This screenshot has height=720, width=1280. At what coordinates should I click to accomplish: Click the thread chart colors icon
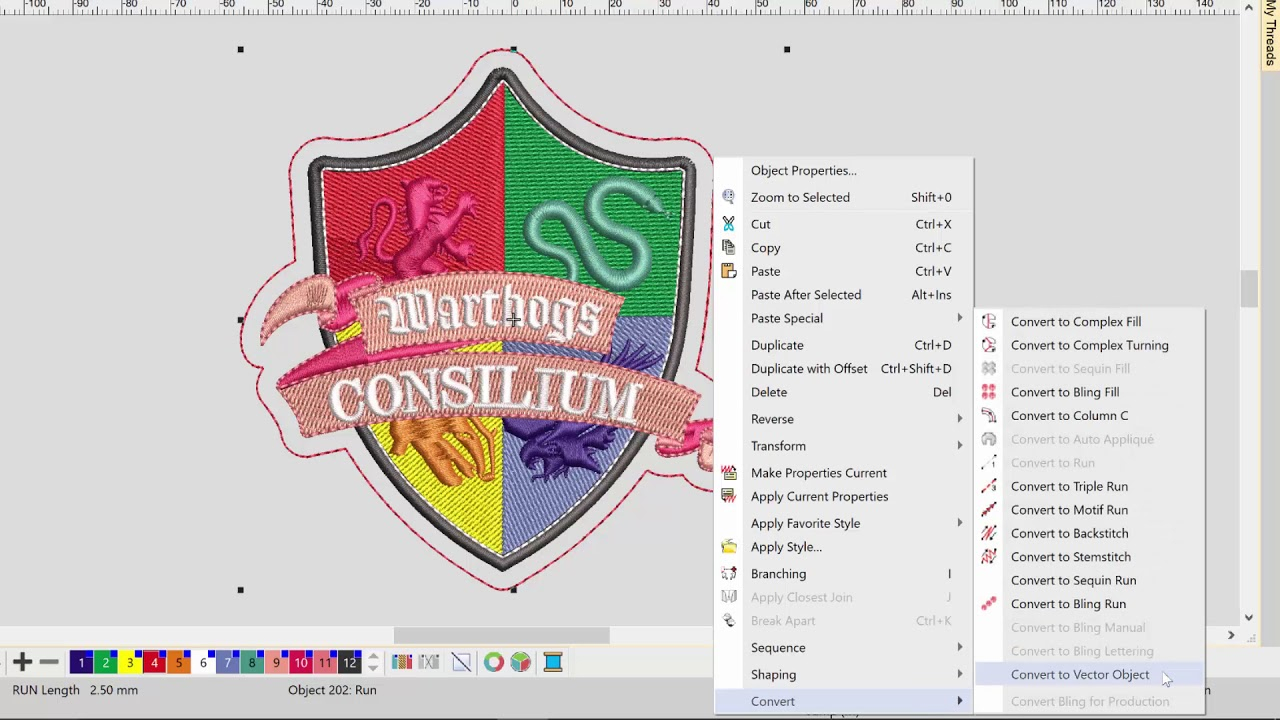(402, 662)
